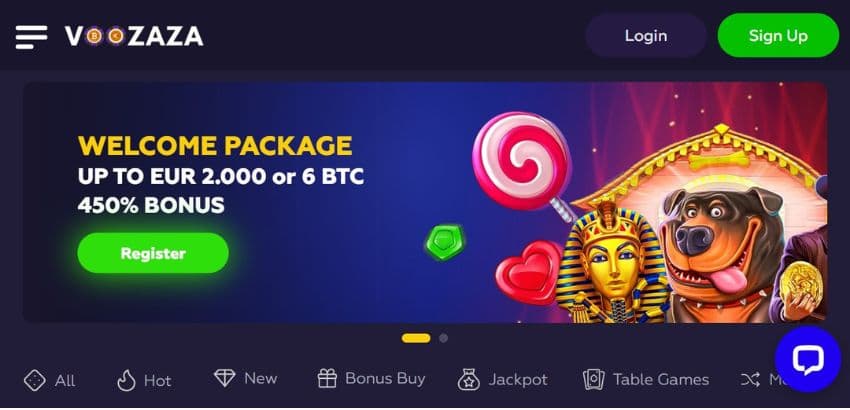Click the Welcome Package headline text
The image size is (850, 410).
(x=215, y=146)
